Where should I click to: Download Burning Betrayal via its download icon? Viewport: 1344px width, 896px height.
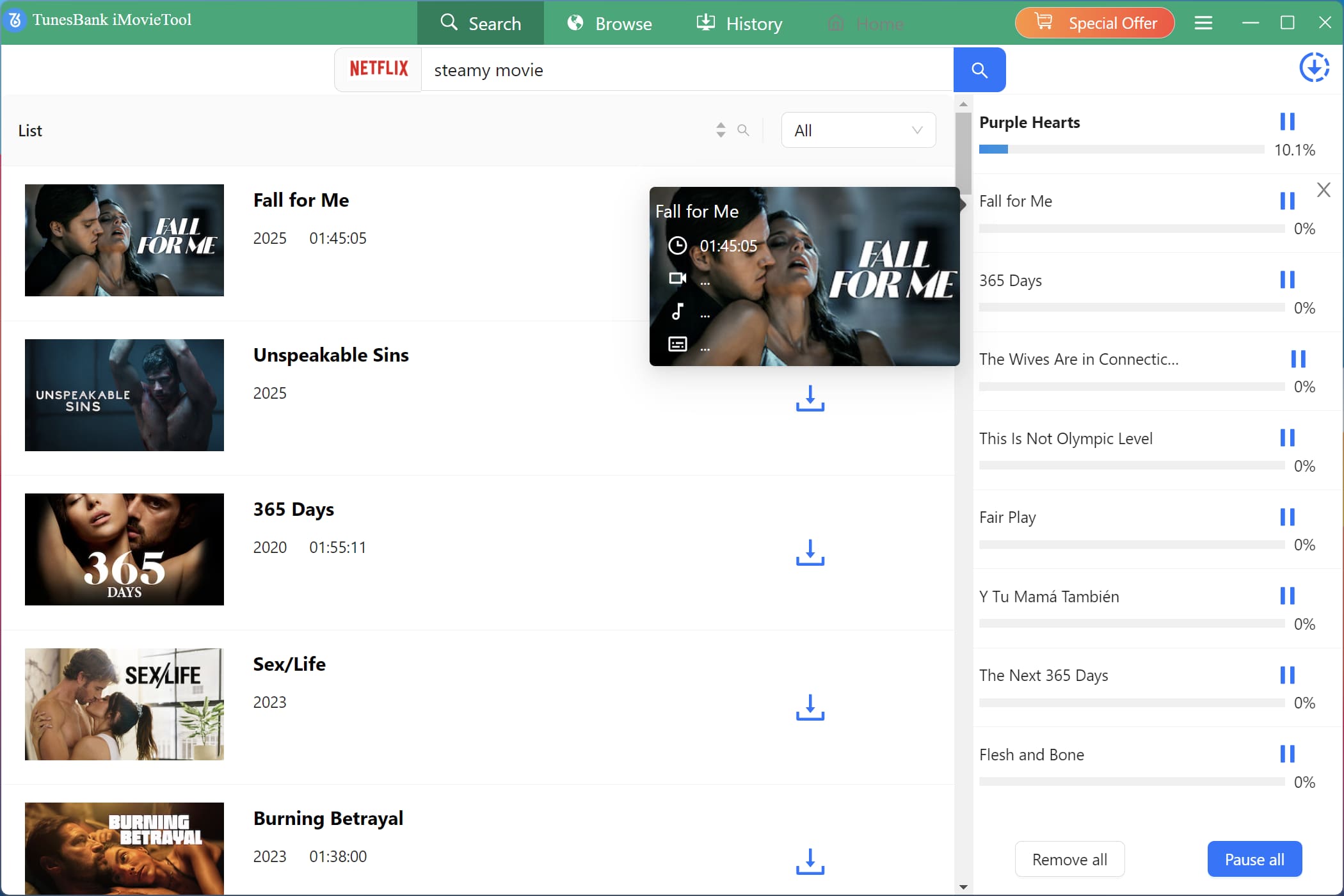coord(810,861)
